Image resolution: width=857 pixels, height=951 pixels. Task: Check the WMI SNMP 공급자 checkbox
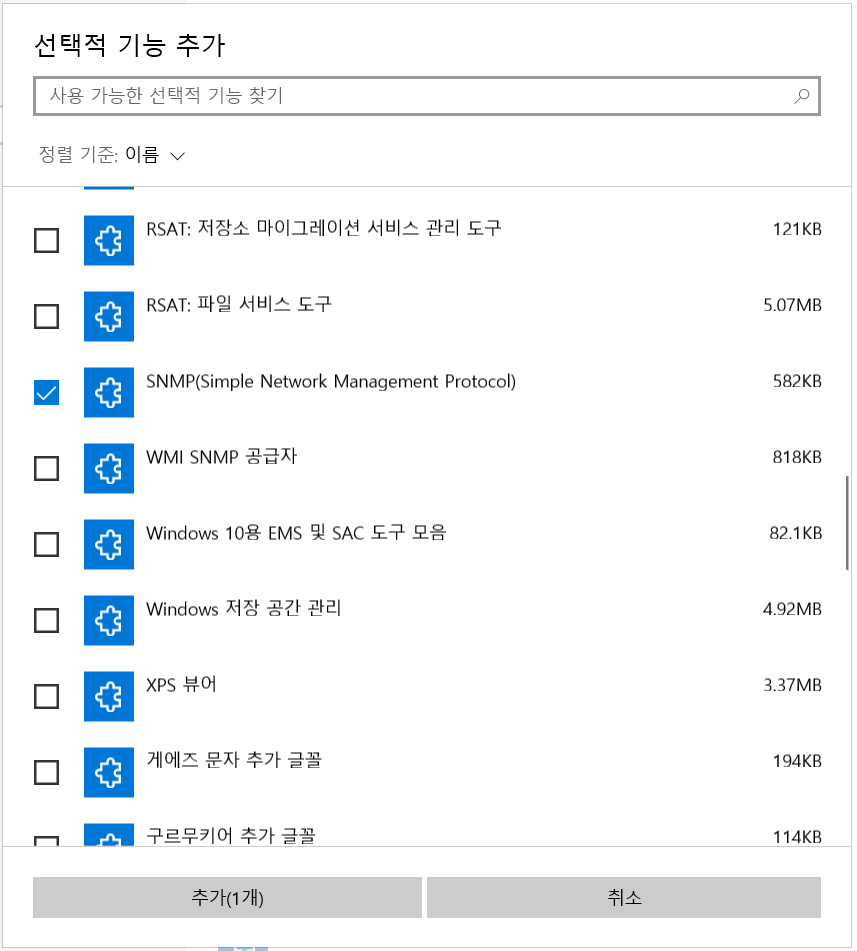pos(46,468)
